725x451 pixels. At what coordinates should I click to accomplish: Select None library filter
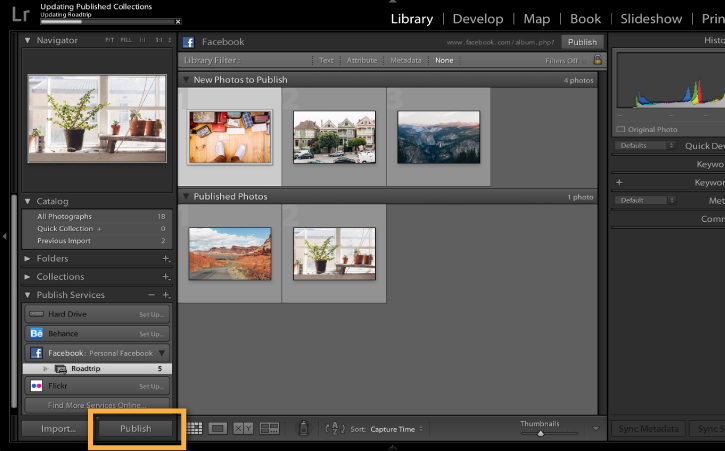(444, 60)
